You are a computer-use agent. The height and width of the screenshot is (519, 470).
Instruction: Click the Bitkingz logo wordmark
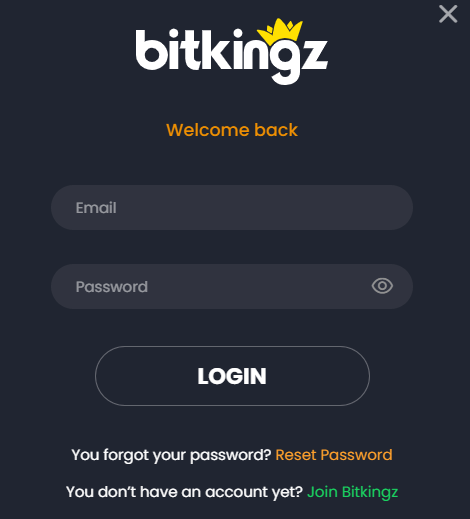(232, 52)
